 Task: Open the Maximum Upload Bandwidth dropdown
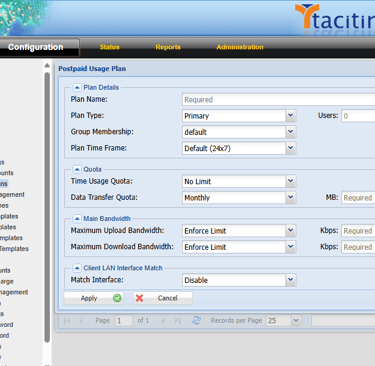291,231
